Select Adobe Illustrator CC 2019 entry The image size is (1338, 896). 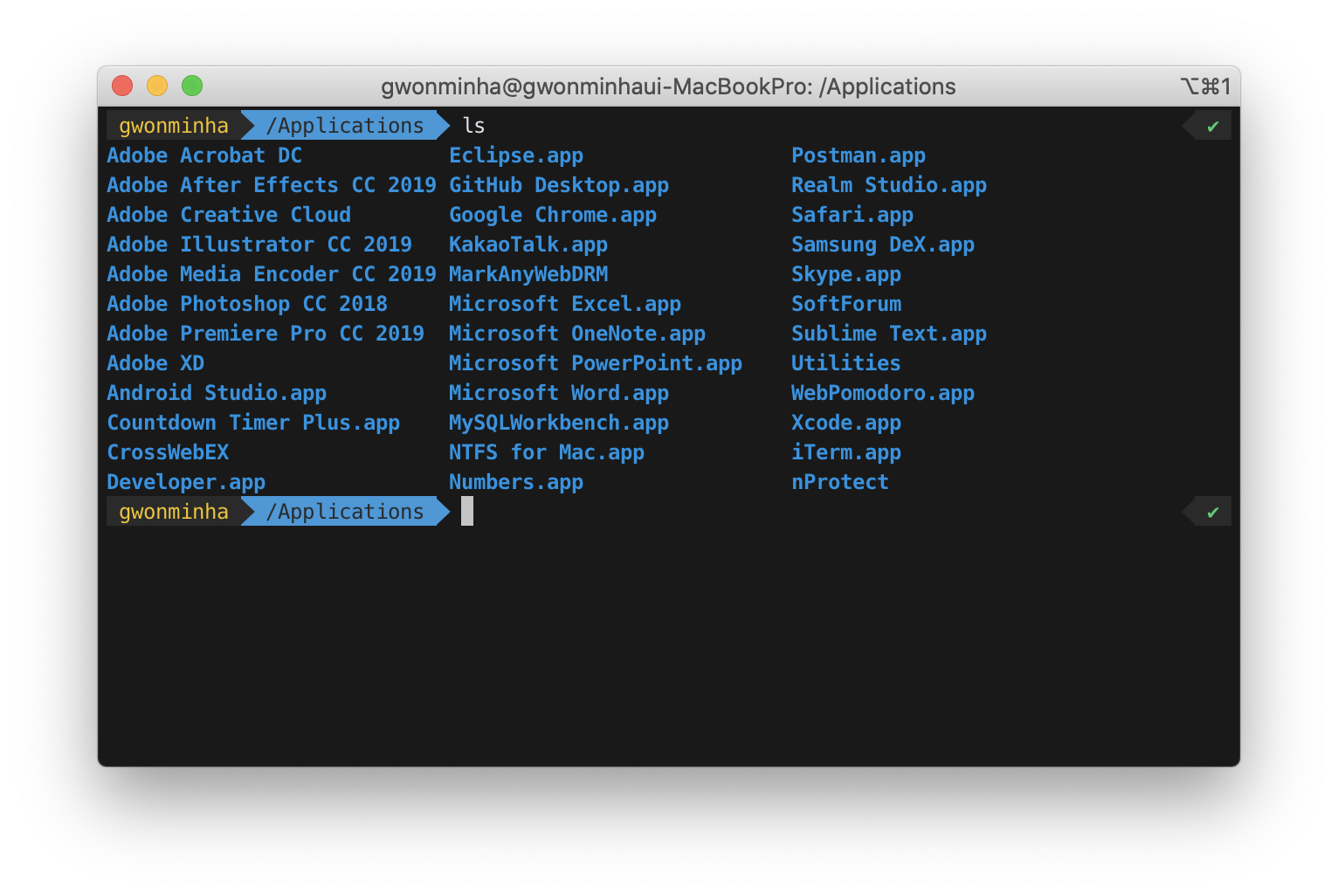point(259,245)
